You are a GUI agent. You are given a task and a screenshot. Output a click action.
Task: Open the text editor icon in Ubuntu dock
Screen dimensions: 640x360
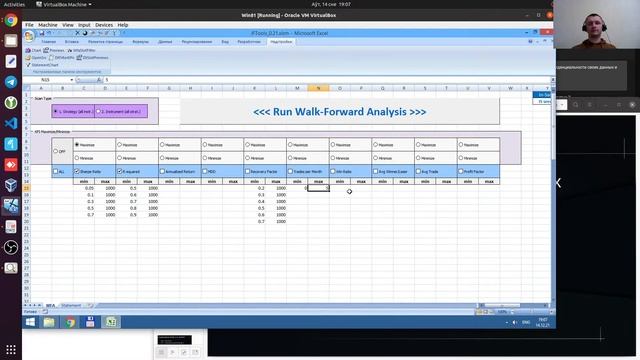pyautogui.click(x=11, y=61)
